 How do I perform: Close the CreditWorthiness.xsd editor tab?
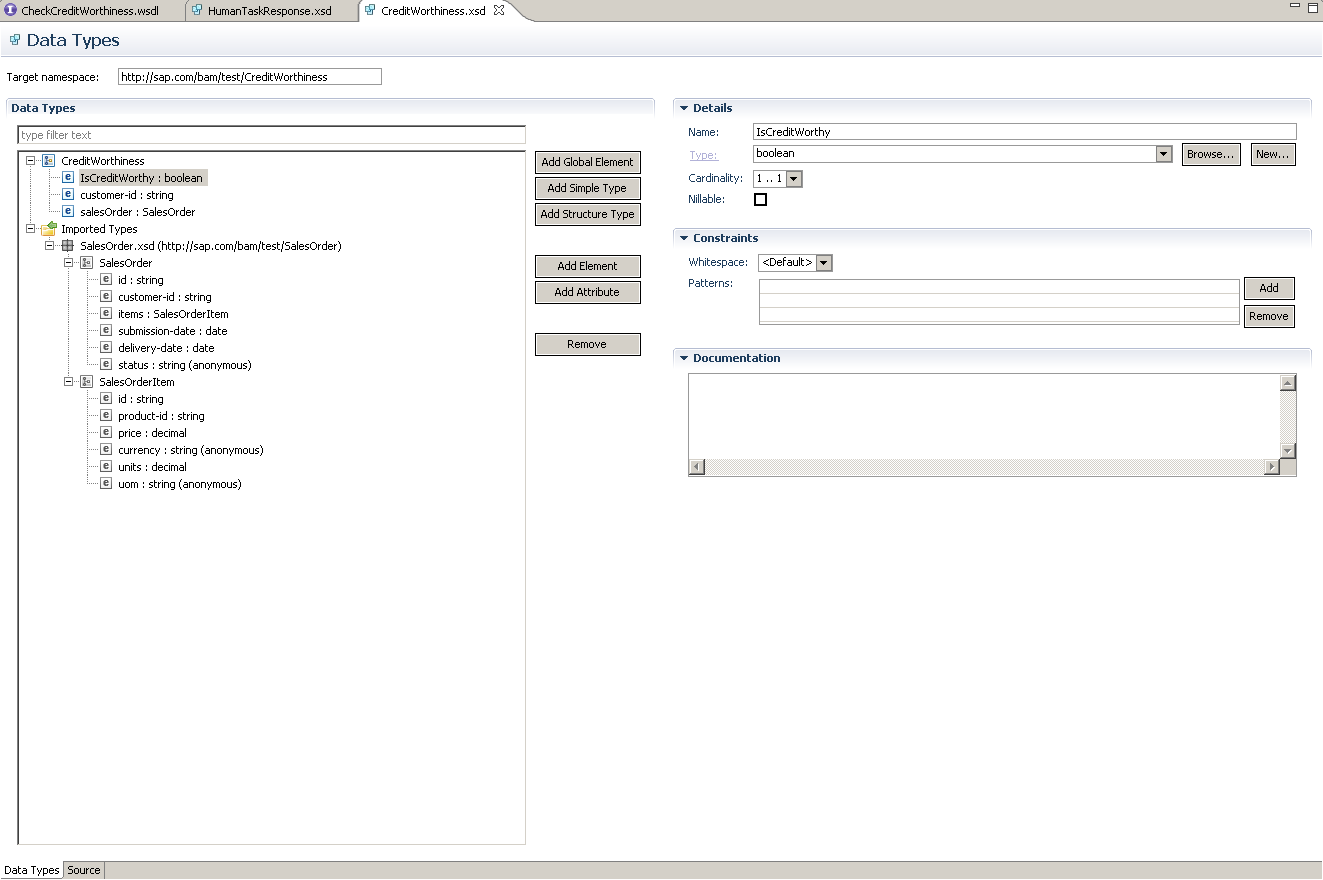[499, 11]
